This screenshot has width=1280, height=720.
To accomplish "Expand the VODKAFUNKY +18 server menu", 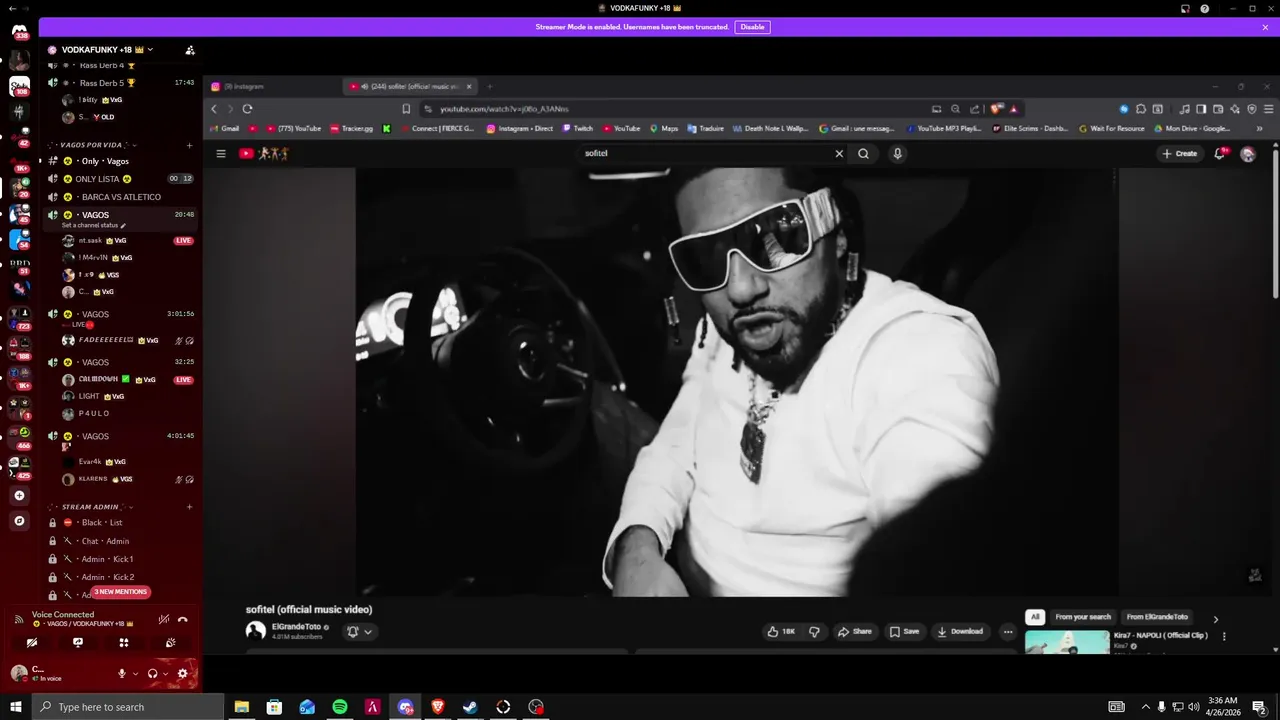I will click(106, 50).
